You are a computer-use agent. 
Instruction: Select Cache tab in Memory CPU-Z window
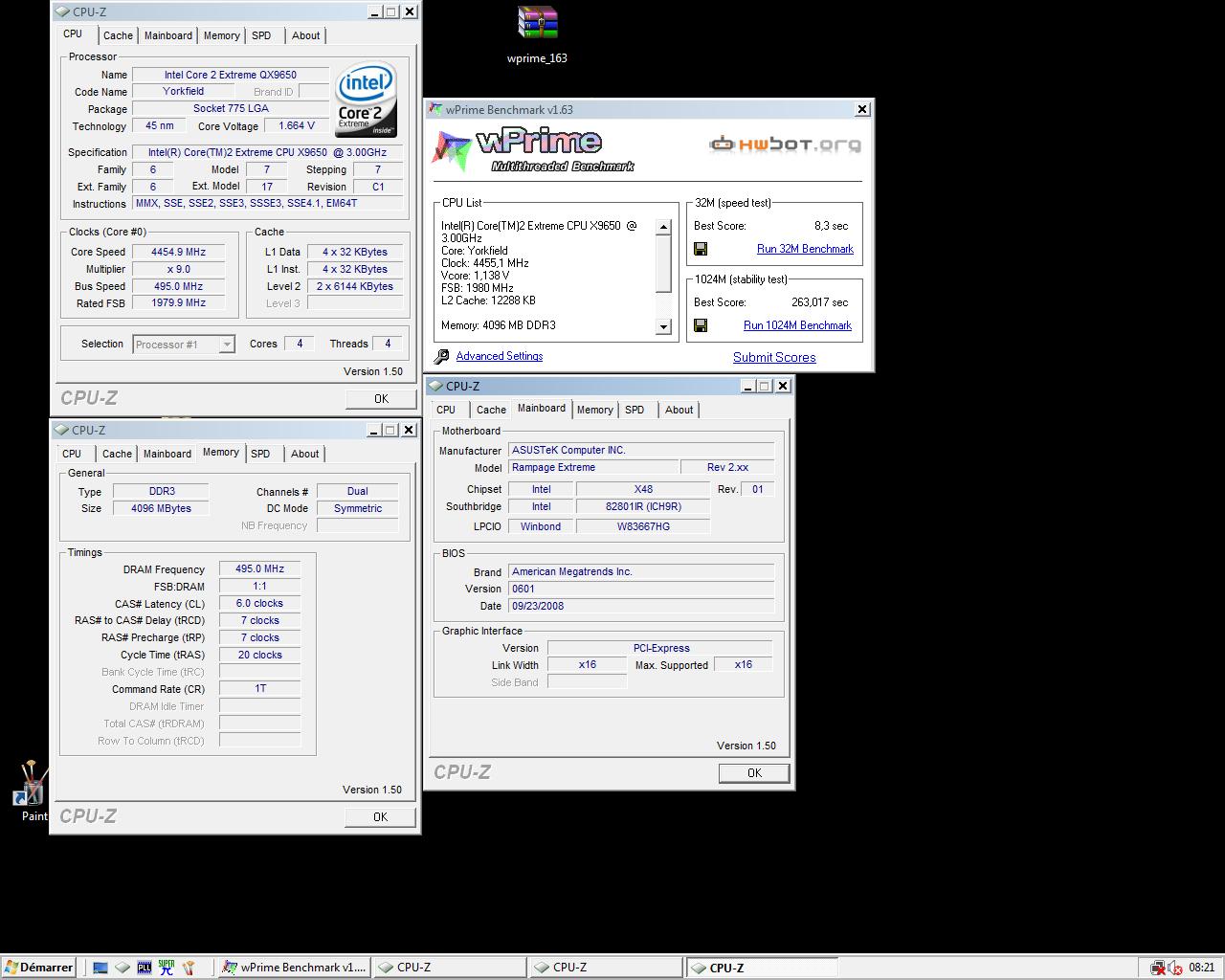[117, 454]
